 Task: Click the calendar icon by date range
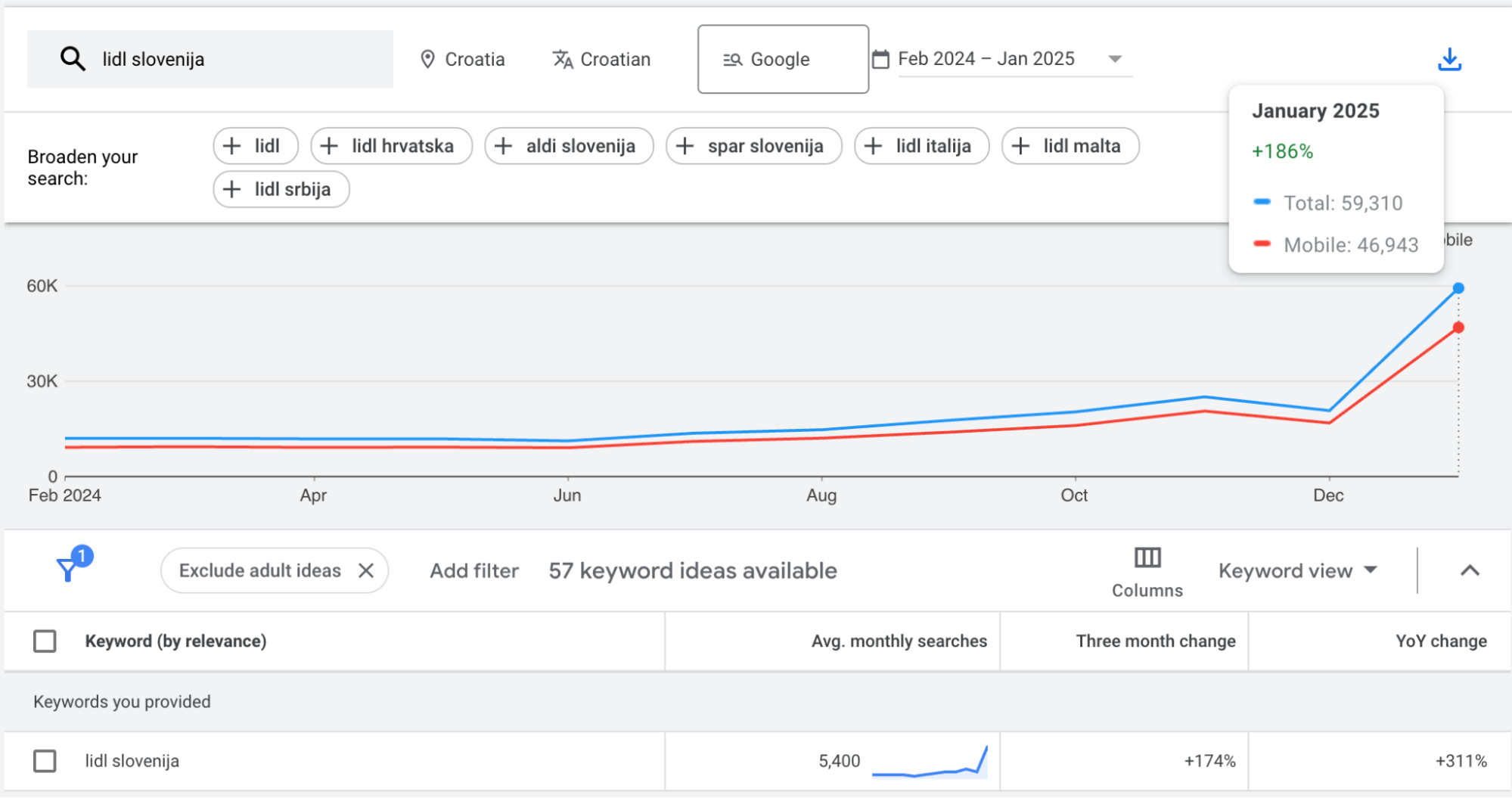(880, 59)
